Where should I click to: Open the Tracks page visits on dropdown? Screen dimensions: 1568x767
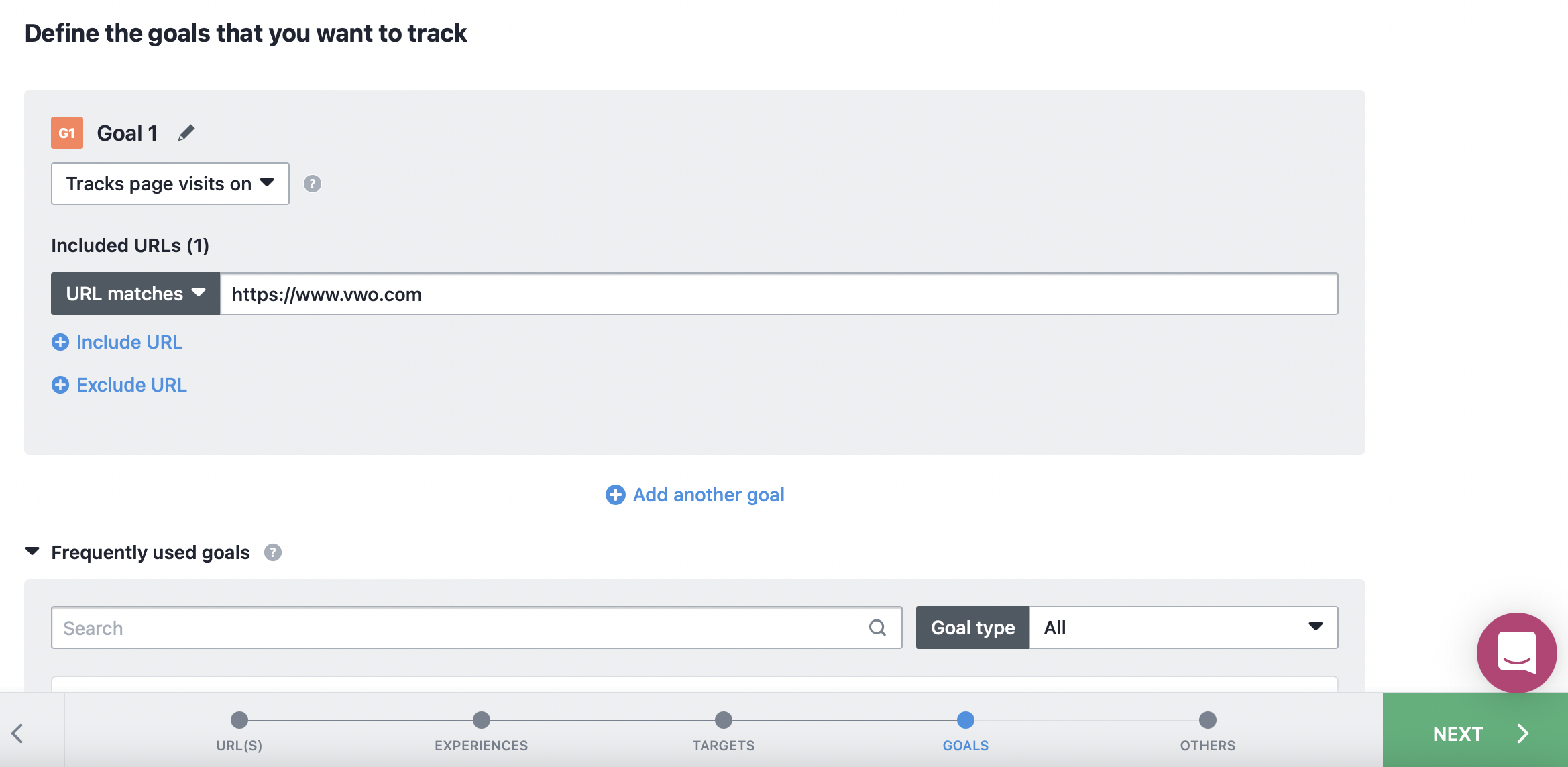[170, 184]
